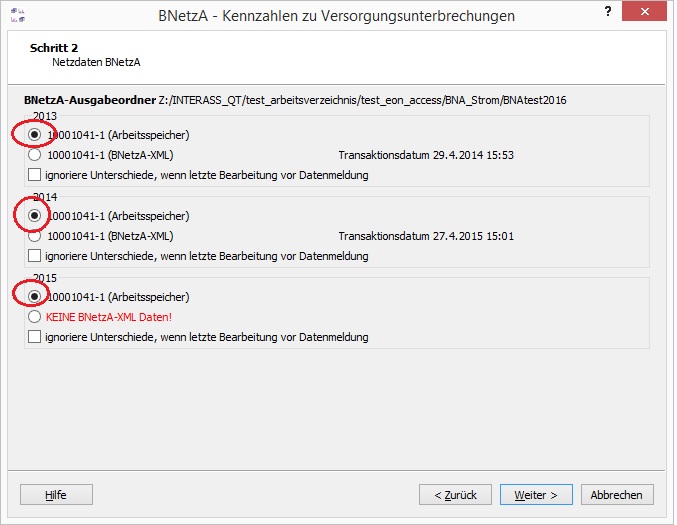Click the Netzdaten BNetzA subtitle
Viewport: 677px width, 525px height.
click(96, 62)
